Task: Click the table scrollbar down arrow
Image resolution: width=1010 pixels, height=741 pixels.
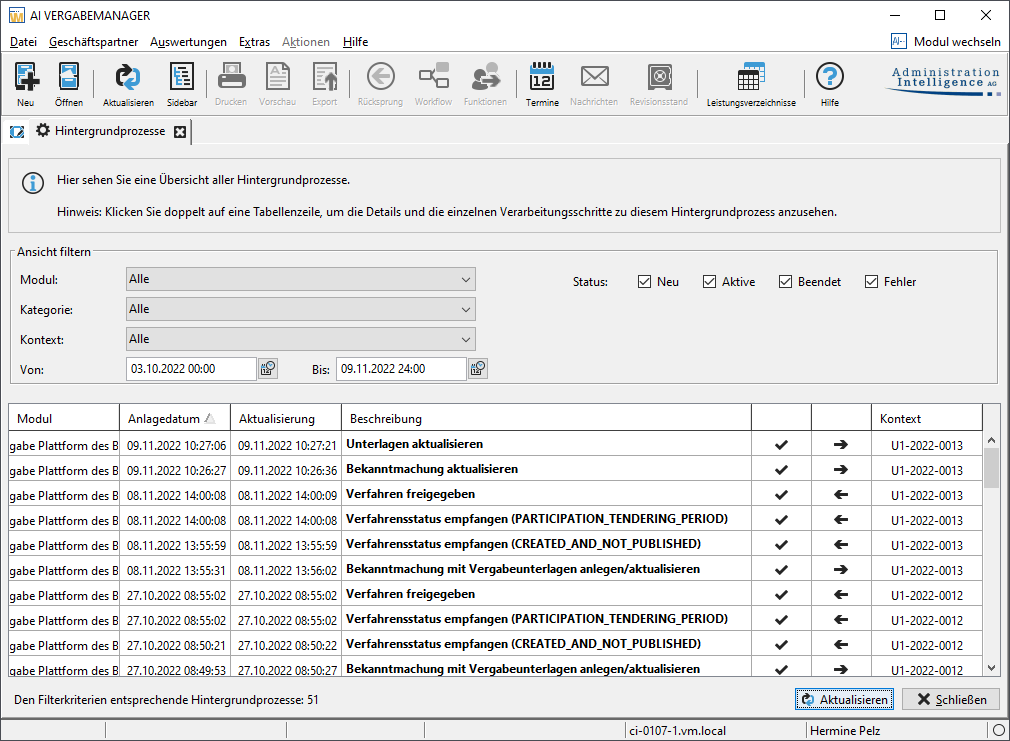Action: [x=991, y=668]
